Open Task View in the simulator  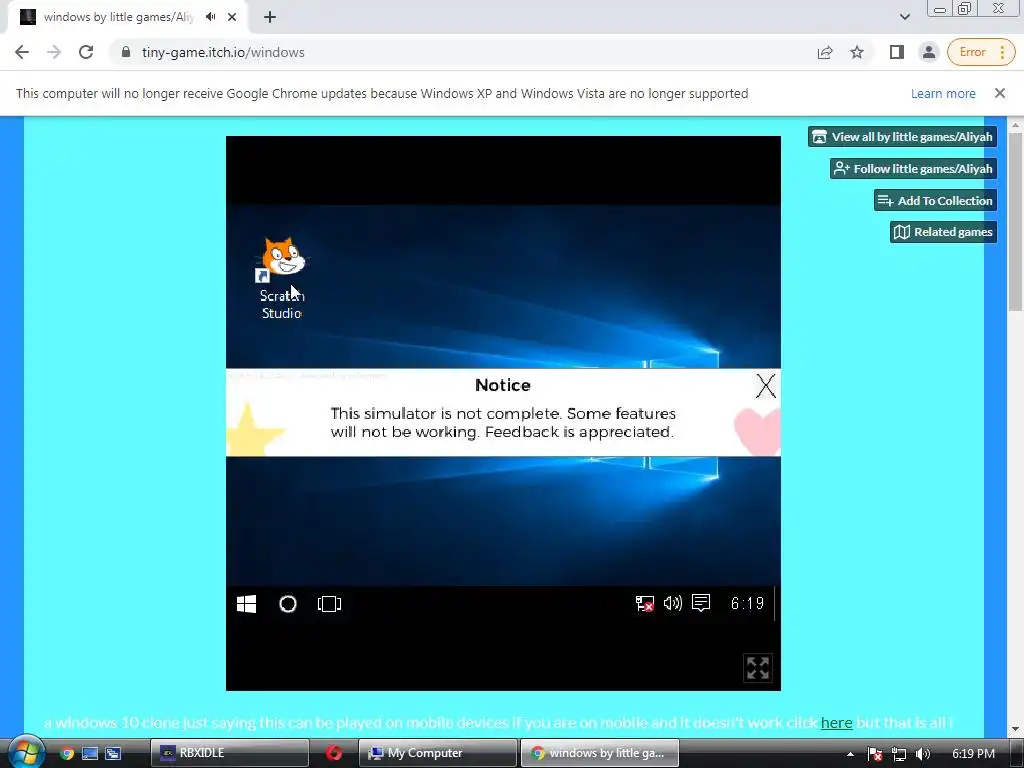coord(329,604)
